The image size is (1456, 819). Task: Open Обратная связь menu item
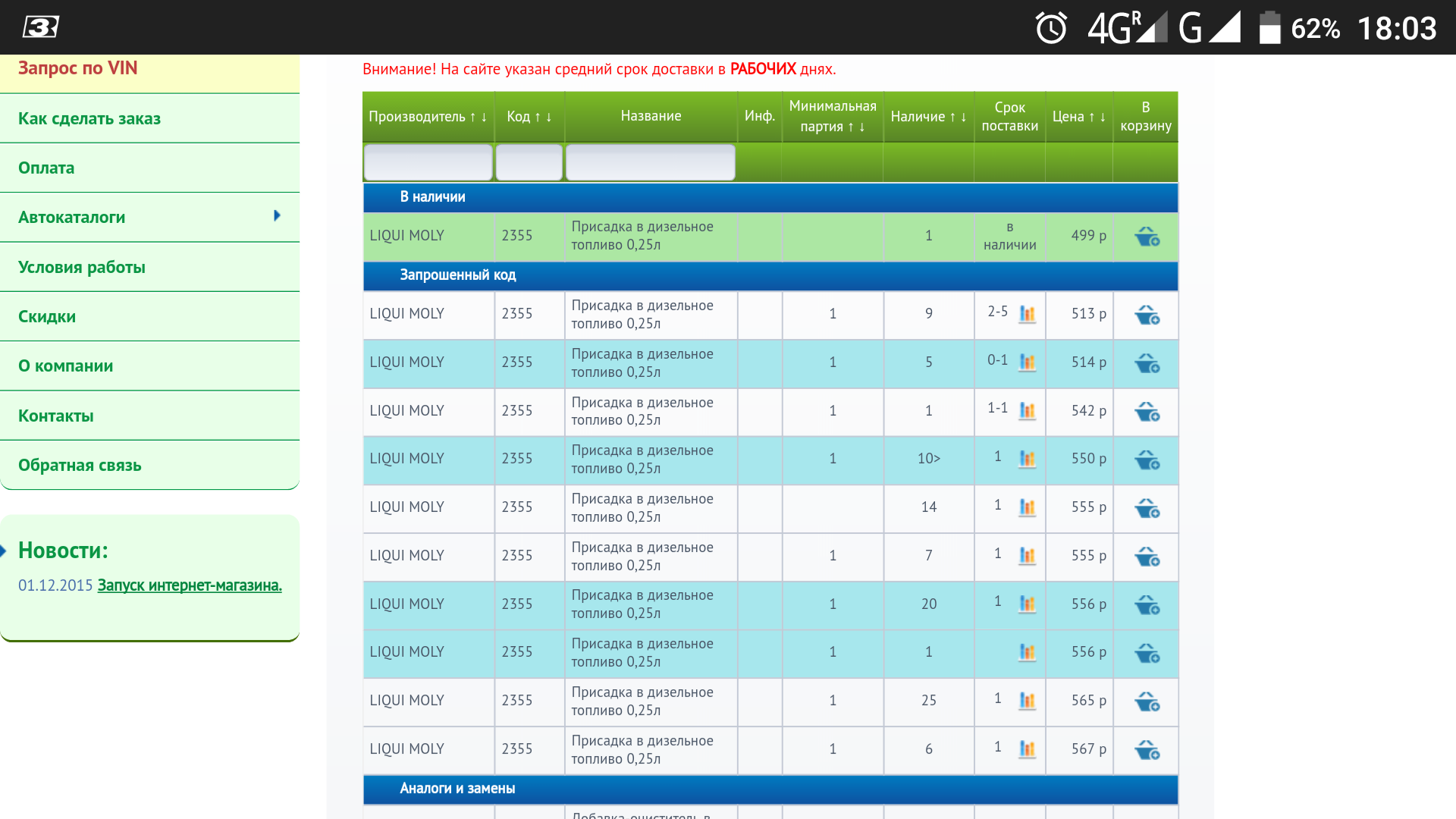coord(150,465)
